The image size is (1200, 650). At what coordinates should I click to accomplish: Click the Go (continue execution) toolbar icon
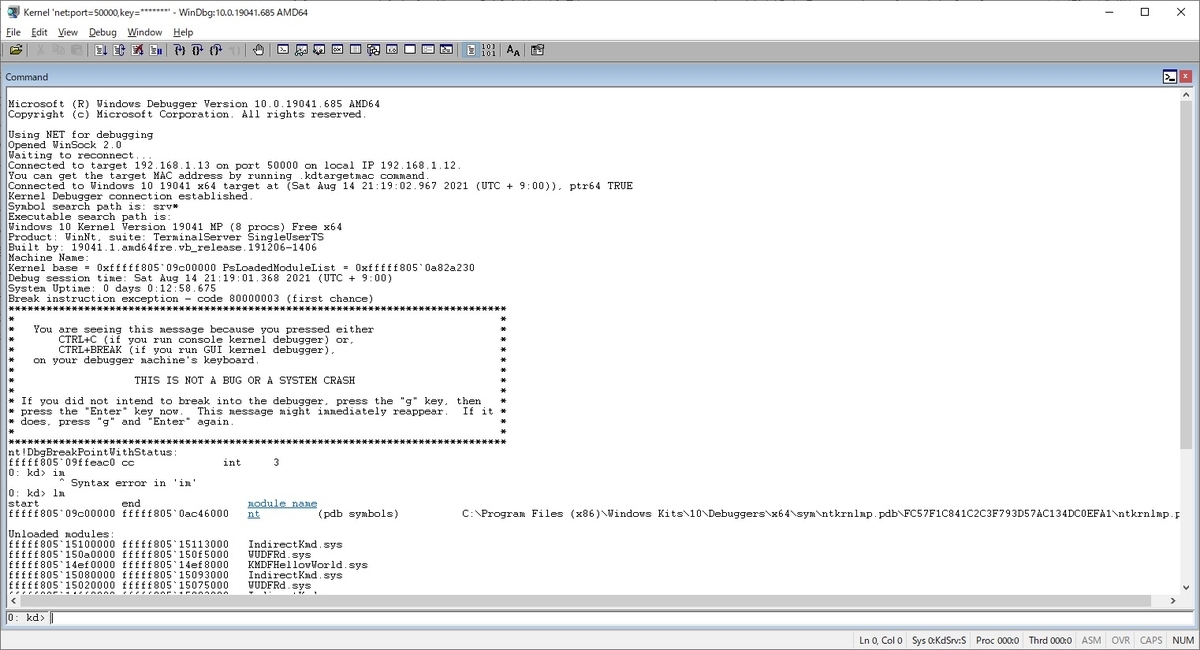(x=101, y=49)
